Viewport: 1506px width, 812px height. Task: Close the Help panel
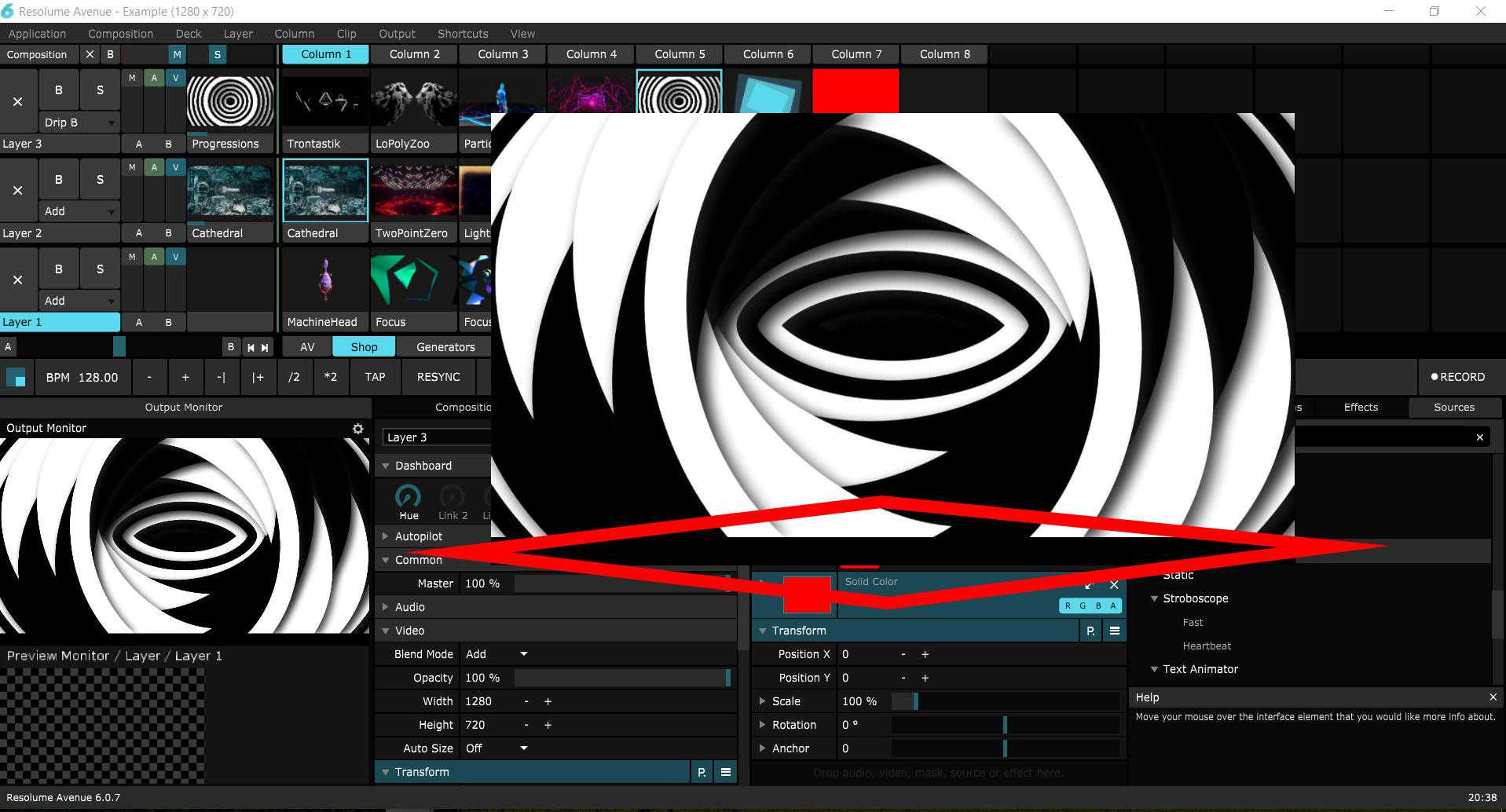click(1493, 697)
